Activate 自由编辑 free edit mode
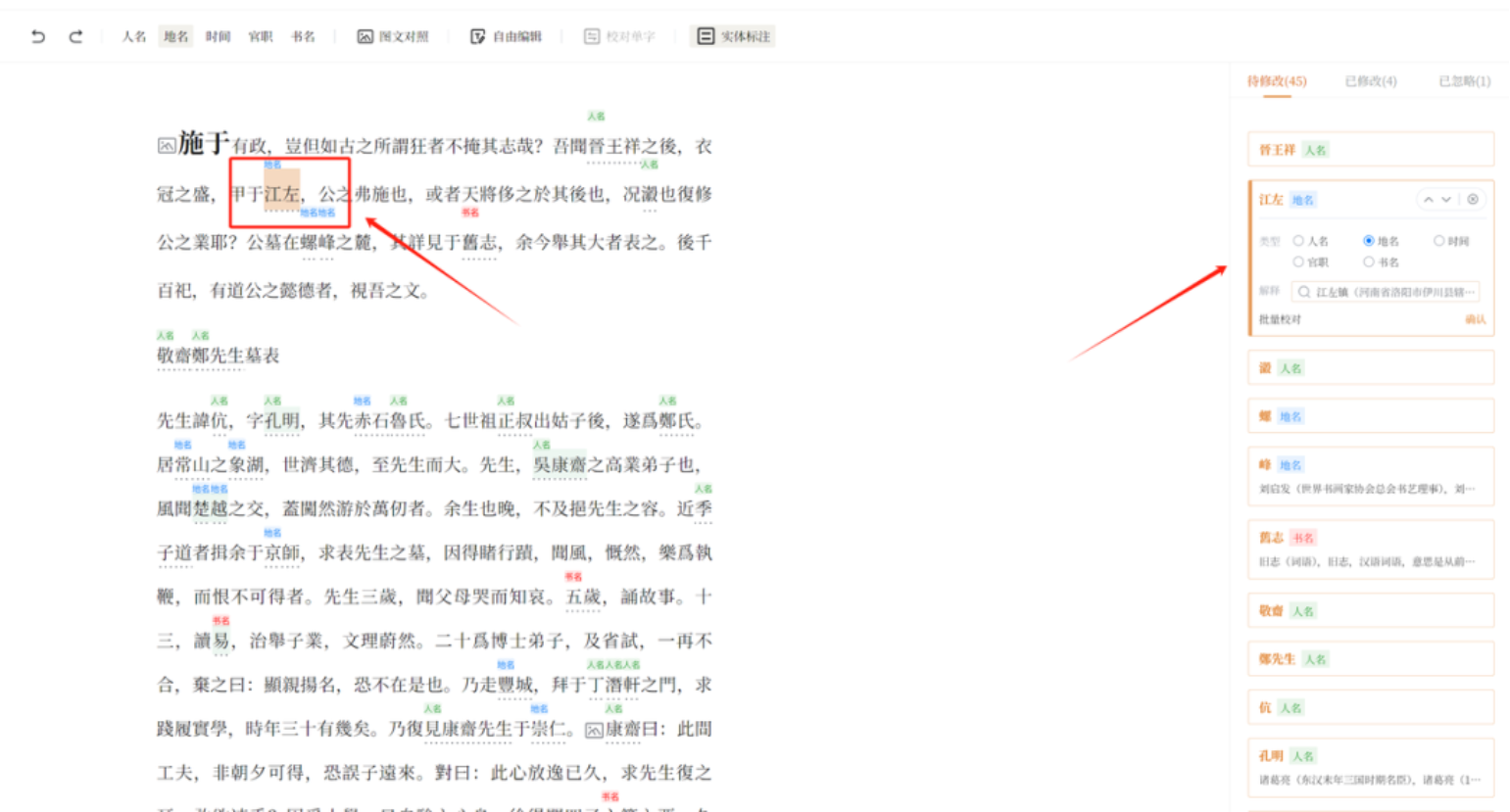1510x812 pixels. tap(506, 36)
